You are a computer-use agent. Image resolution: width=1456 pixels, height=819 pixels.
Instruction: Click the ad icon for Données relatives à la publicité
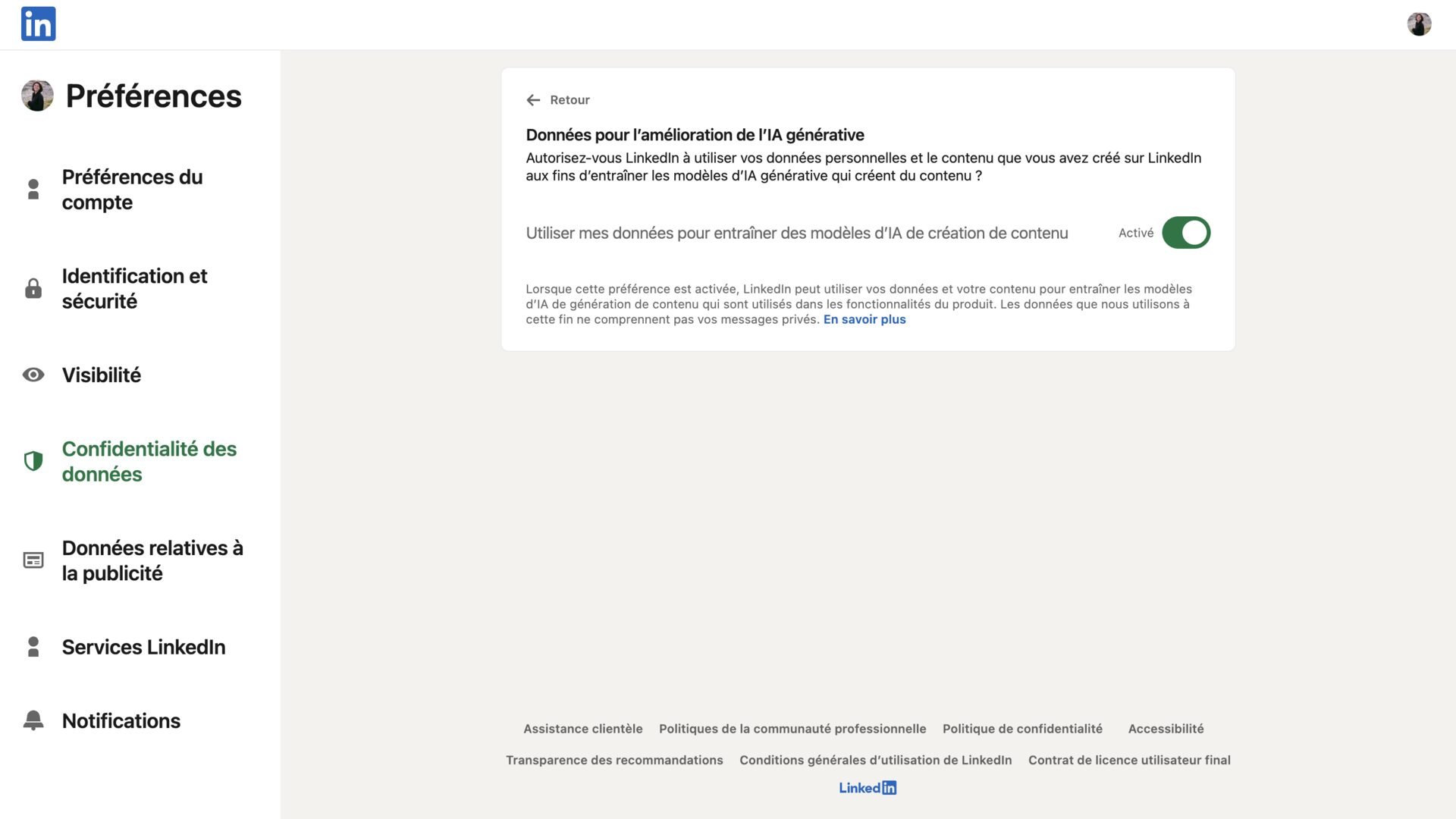pos(33,560)
